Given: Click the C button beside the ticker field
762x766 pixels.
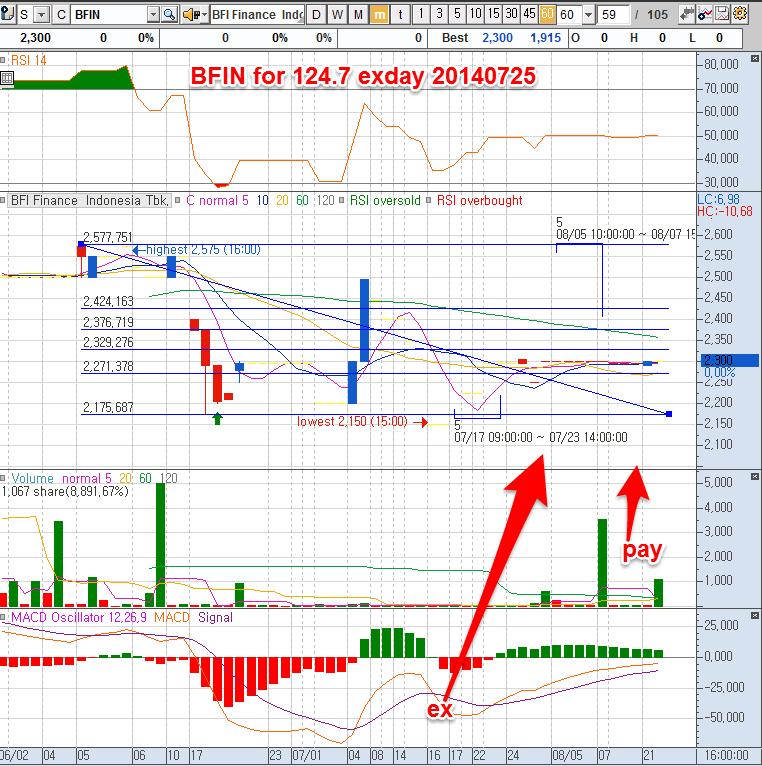Looking at the screenshot, I should pyautogui.click(x=61, y=15).
